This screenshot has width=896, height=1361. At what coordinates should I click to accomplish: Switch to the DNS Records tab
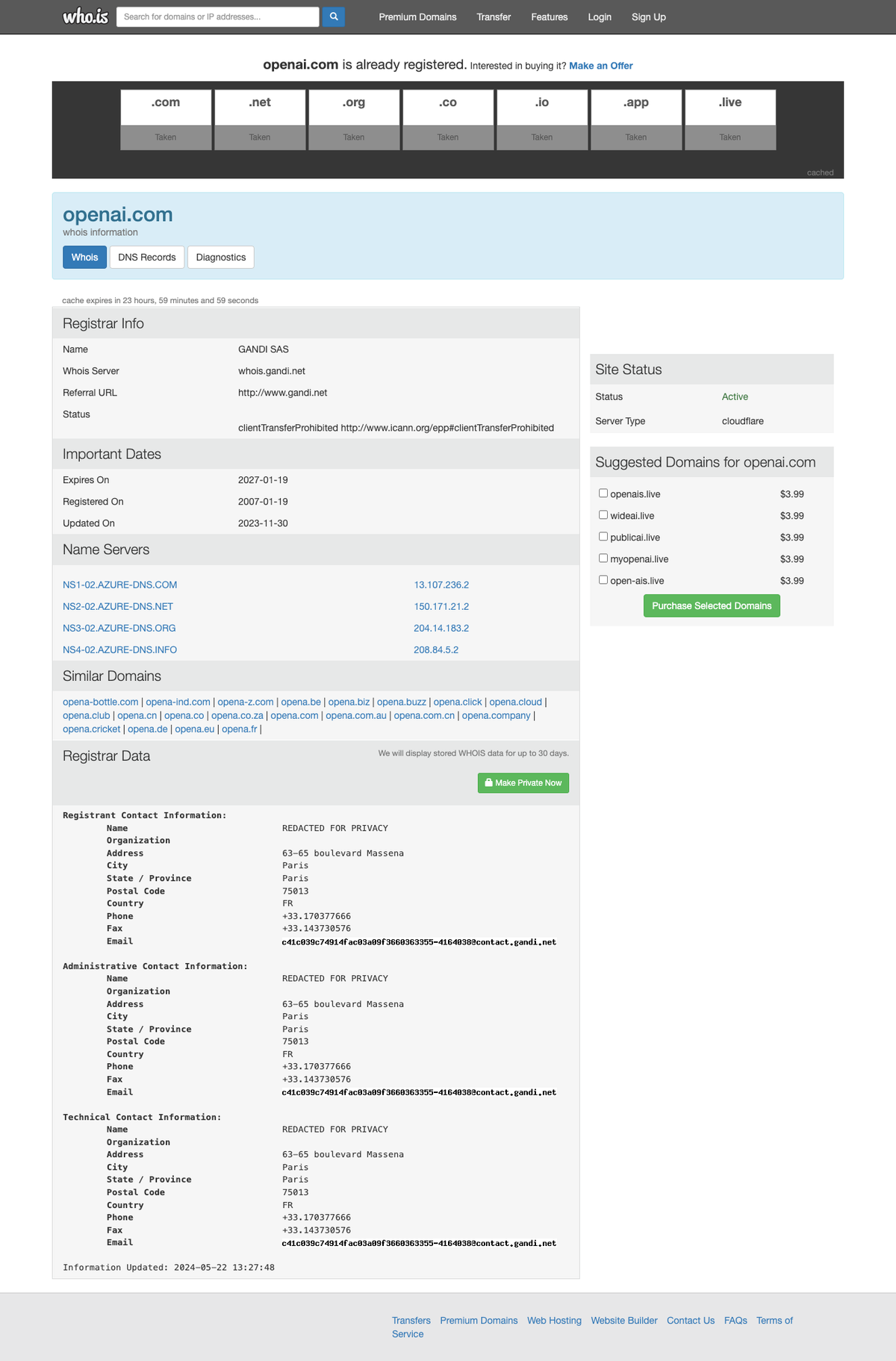click(x=147, y=257)
